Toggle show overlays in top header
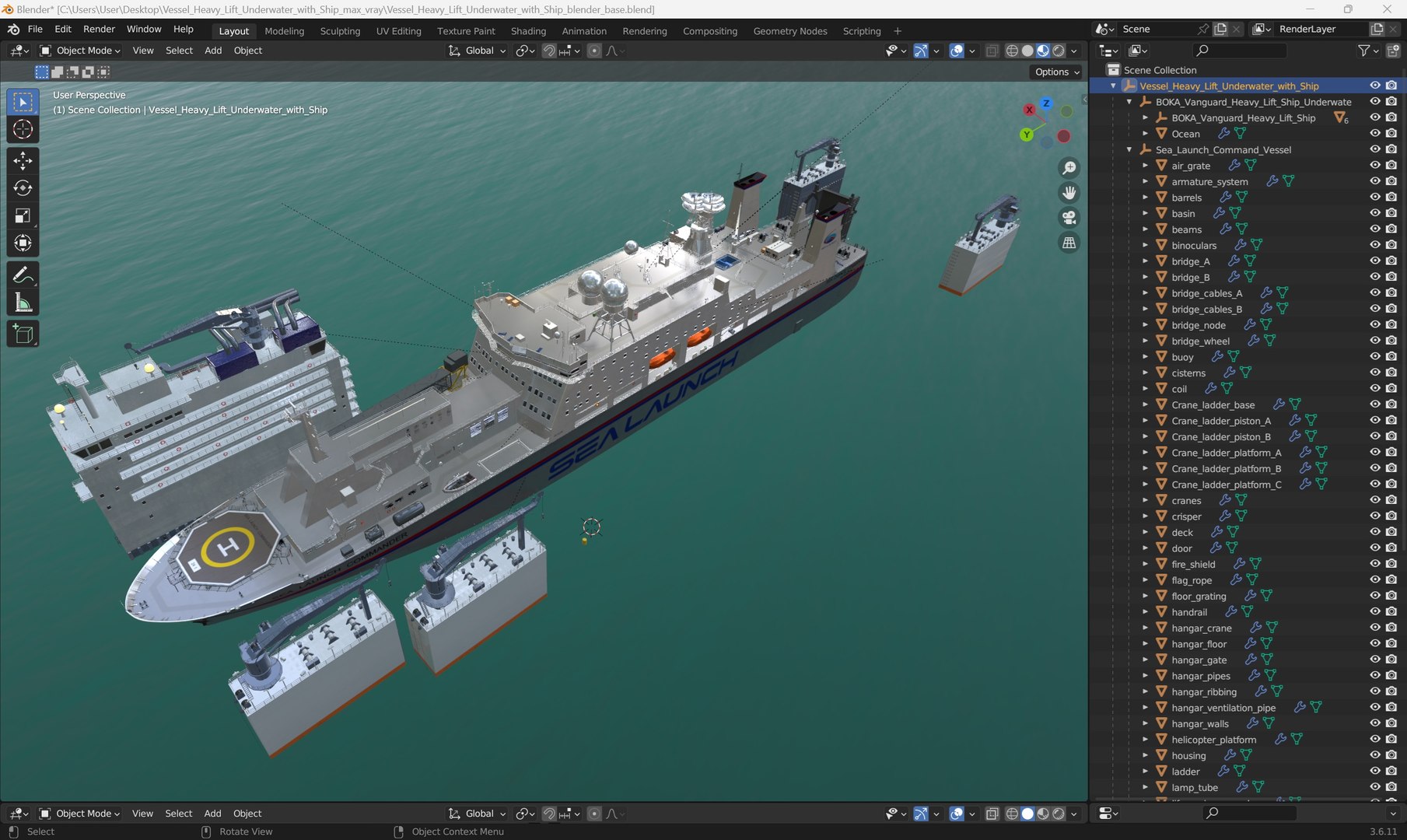The image size is (1407, 840). [x=957, y=51]
